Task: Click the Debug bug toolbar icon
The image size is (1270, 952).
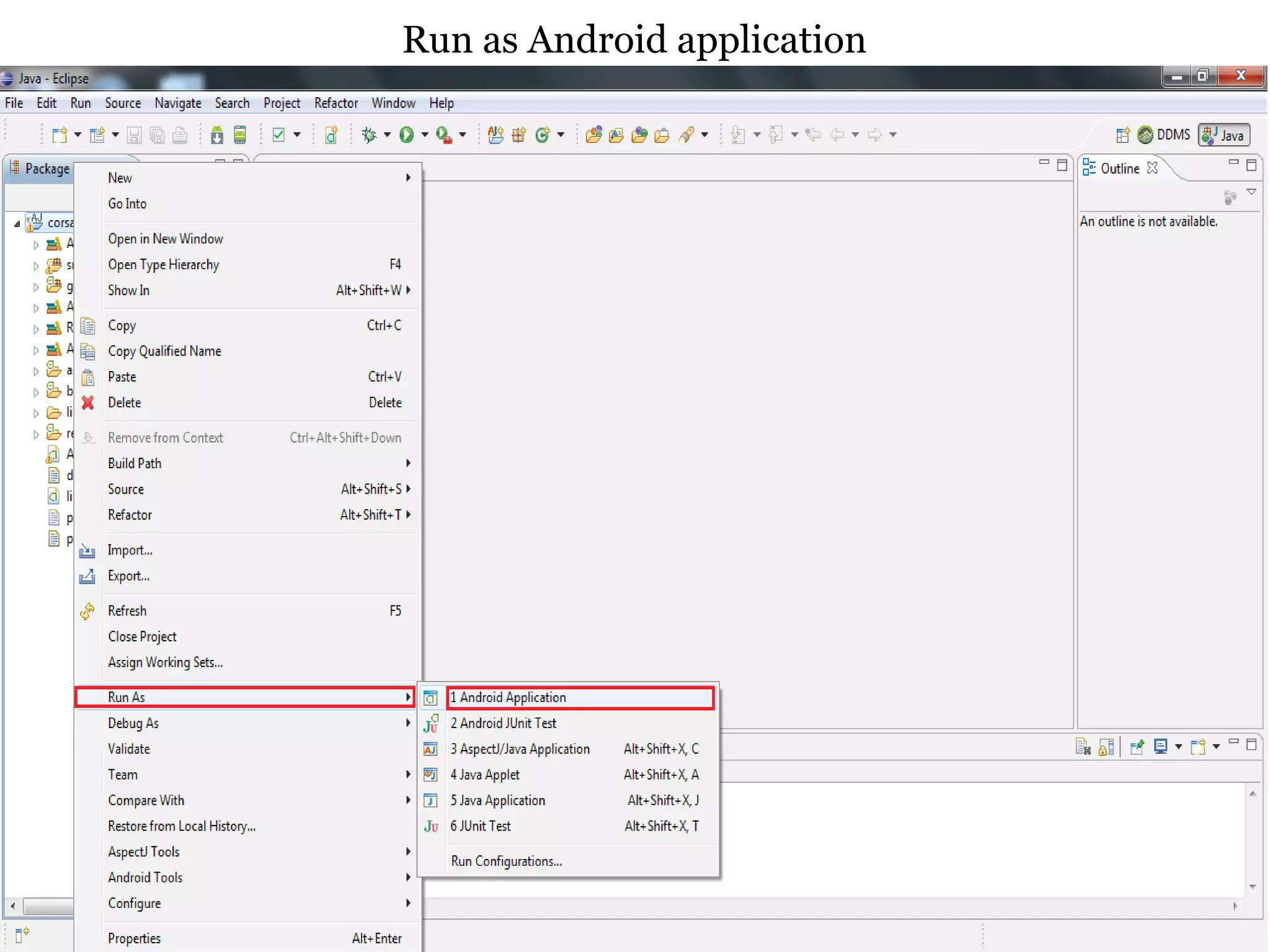Action: tap(369, 135)
